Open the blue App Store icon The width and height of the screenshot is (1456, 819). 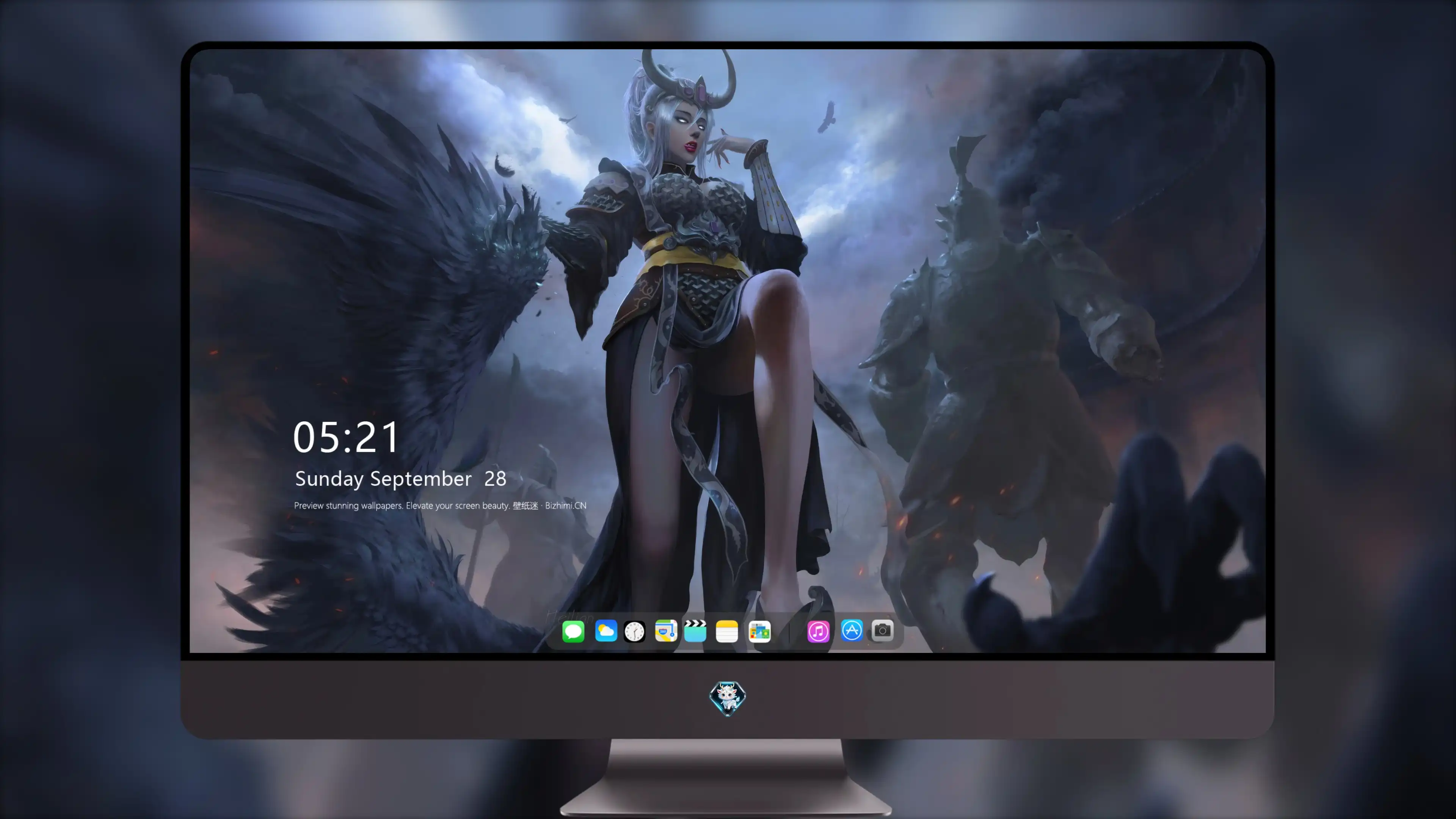(x=851, y=630)
